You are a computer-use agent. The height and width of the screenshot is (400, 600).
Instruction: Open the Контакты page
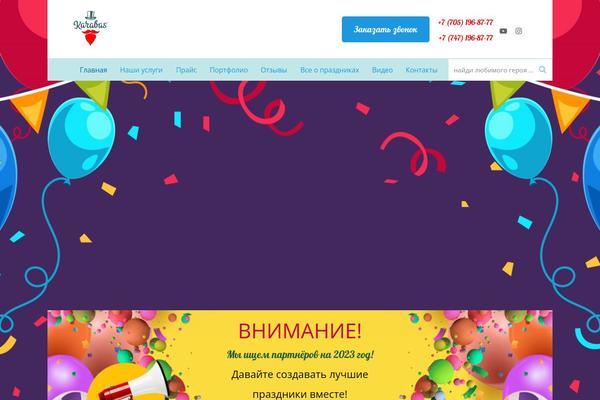[421, 70]
